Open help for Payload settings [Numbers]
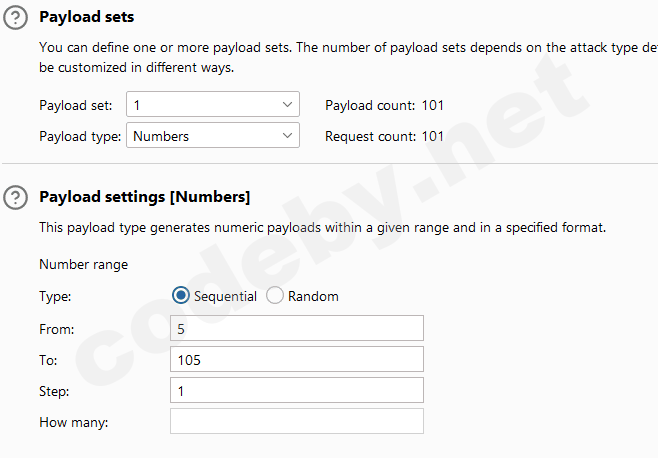This screenshot has height=458, width=658. (16, 198)
